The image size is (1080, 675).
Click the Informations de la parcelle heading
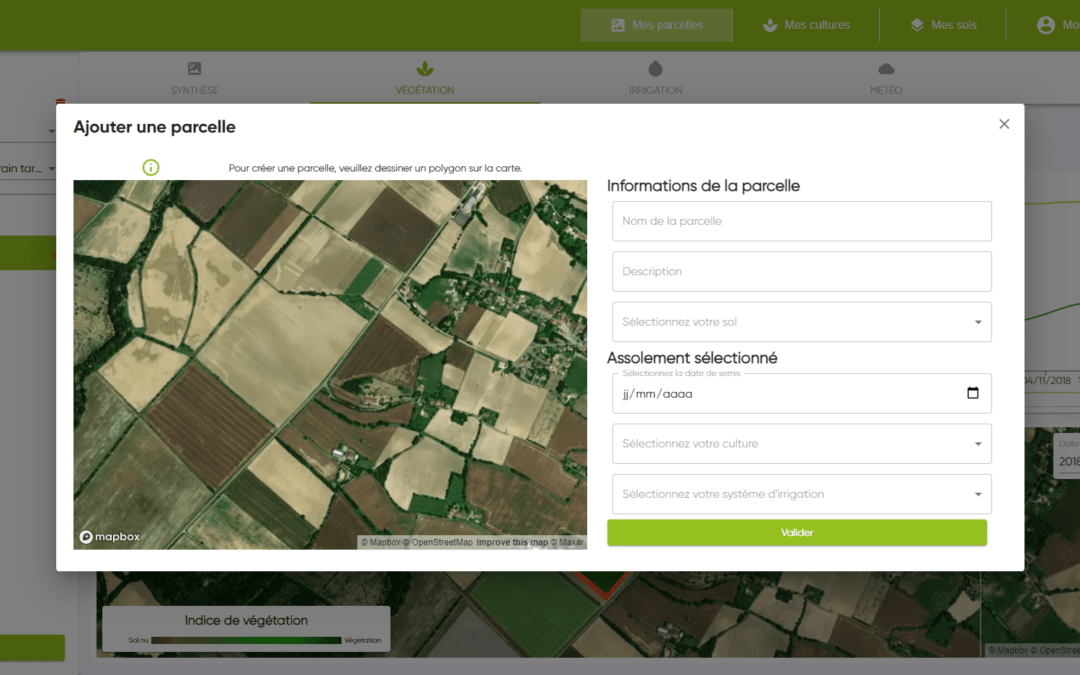(703, 186)
